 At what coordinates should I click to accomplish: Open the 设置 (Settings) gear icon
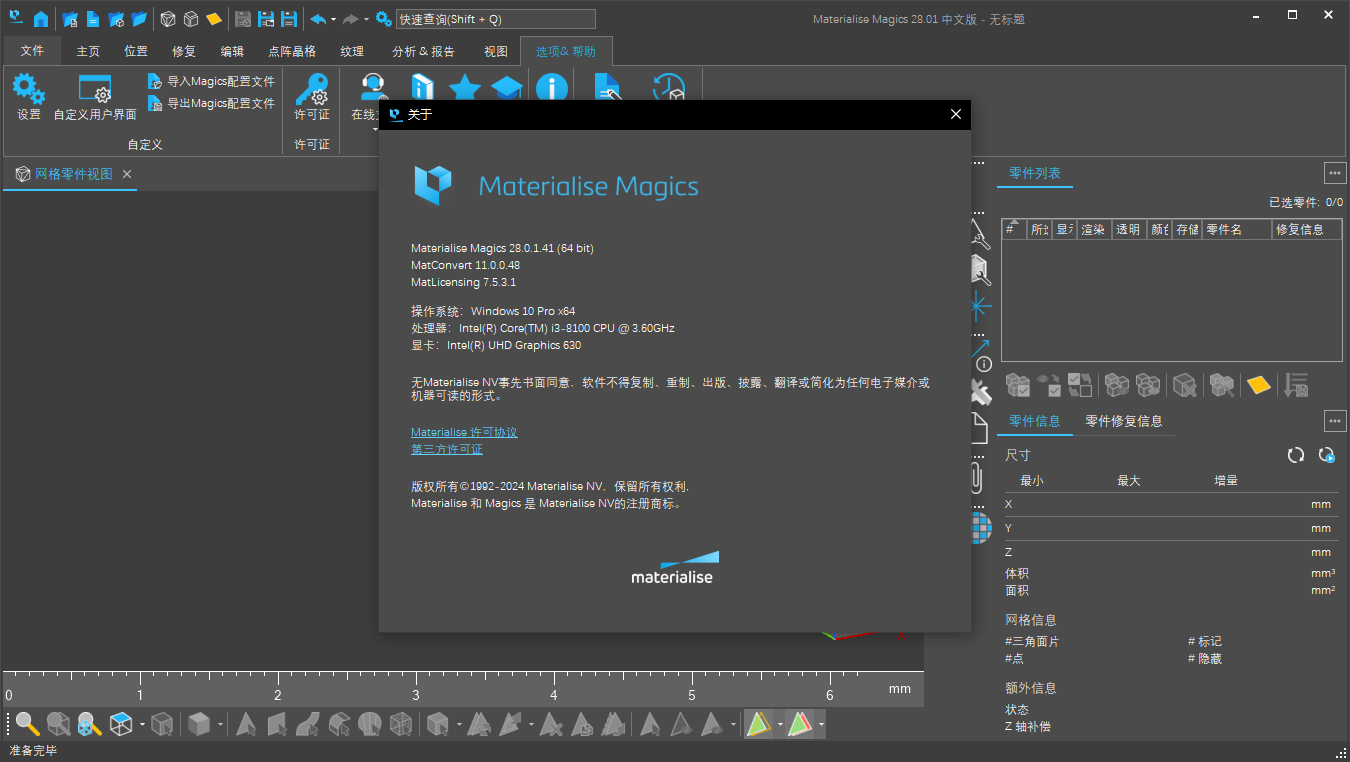coord(28,95)
